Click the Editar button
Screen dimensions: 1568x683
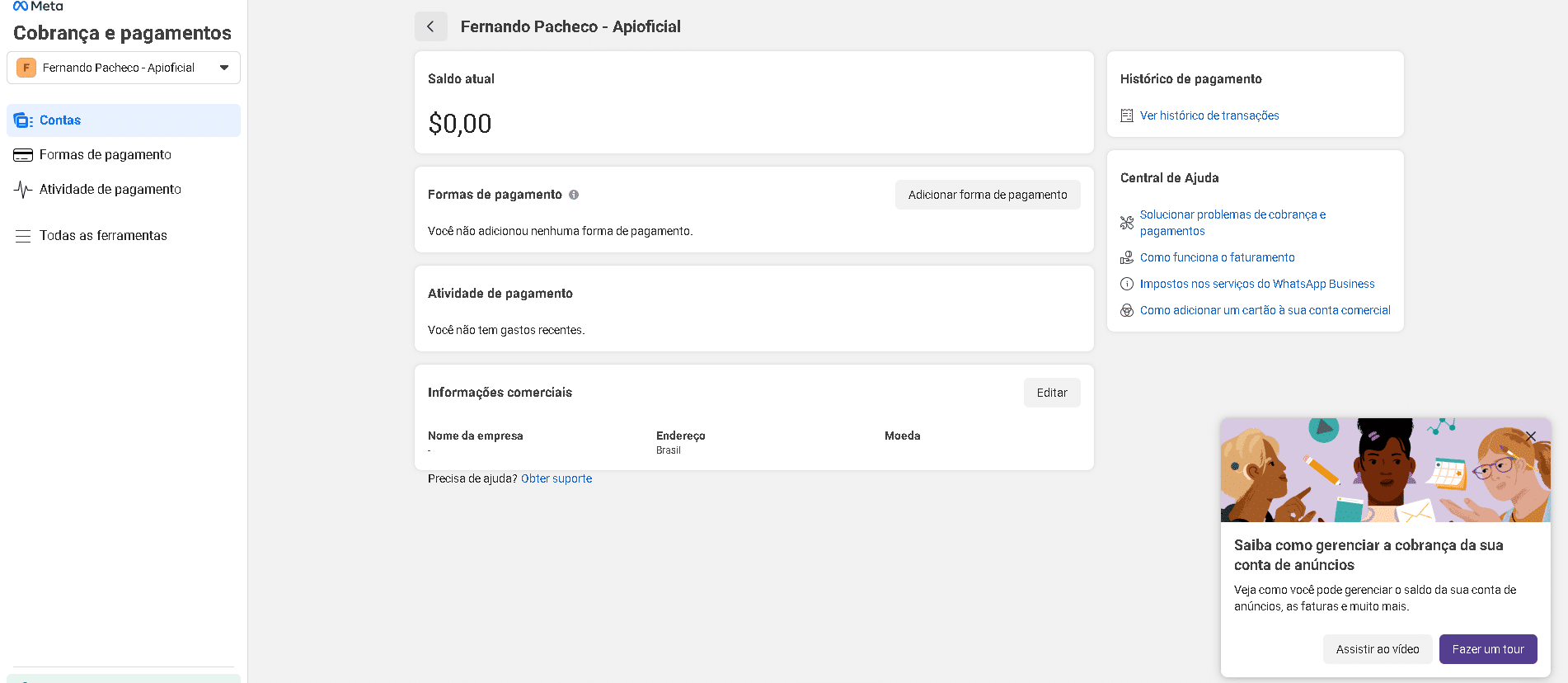(x=1052, y=393)
